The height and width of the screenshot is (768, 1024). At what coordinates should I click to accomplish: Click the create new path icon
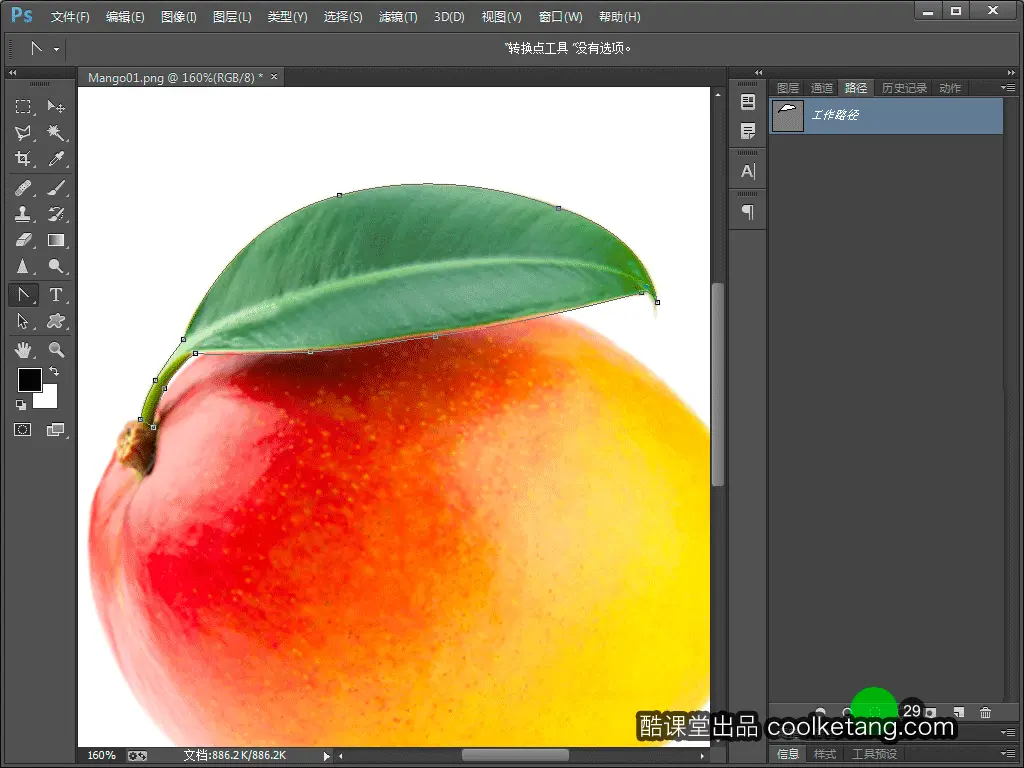click(958, 712)
